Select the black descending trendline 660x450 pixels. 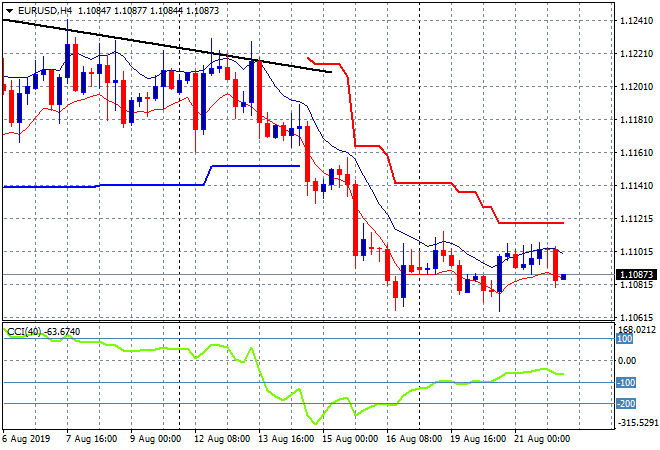point(167,46)
